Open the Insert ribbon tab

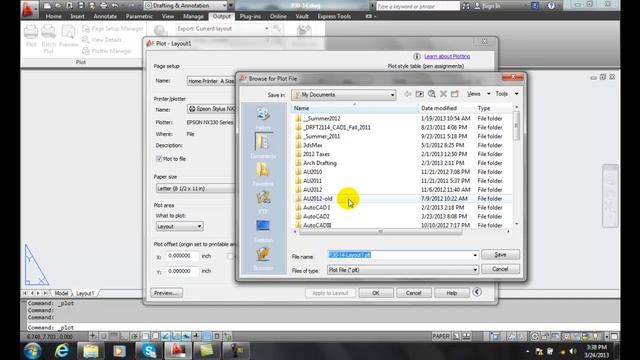(x=77, y=16)
